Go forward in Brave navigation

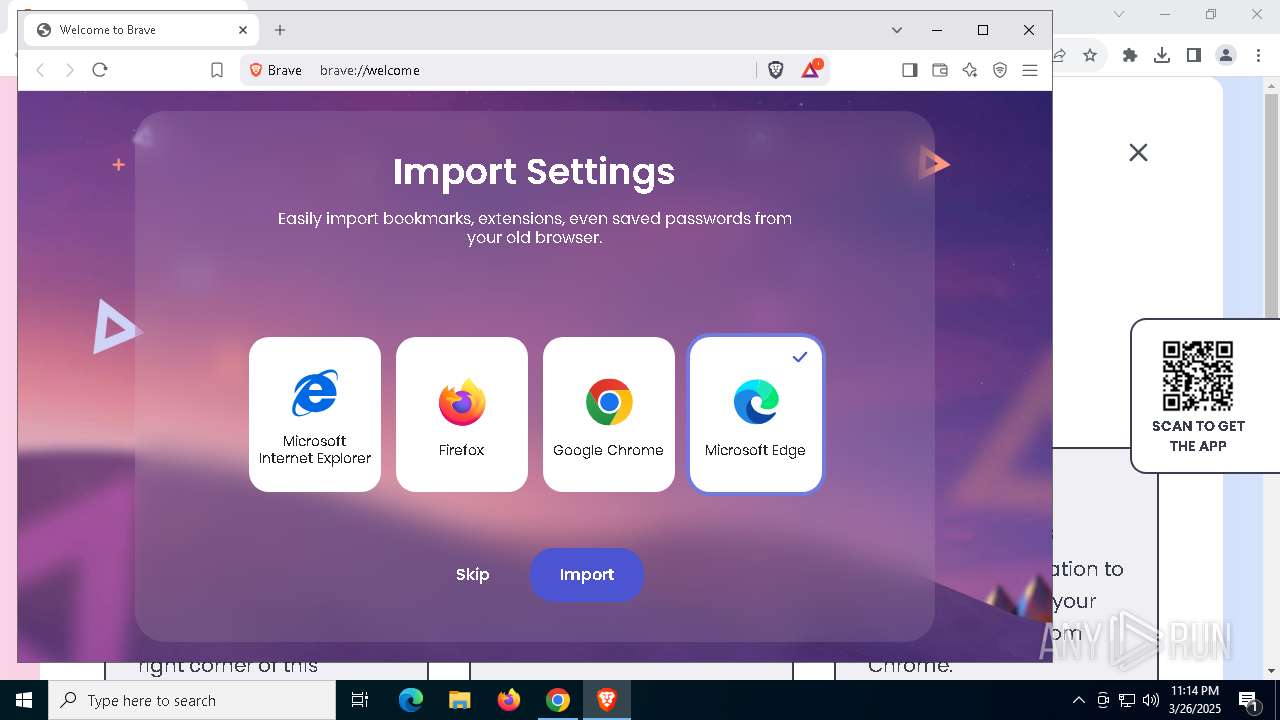click(70, 70)
